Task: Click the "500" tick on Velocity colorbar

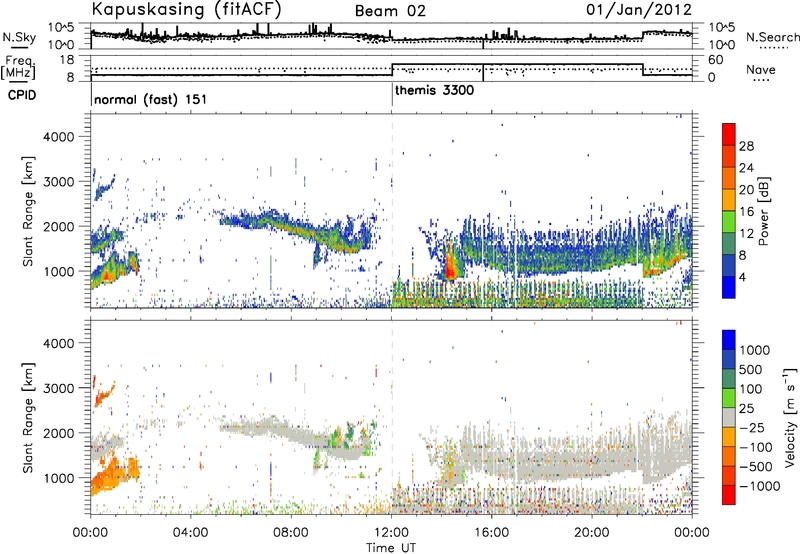Action: [751, 370]
